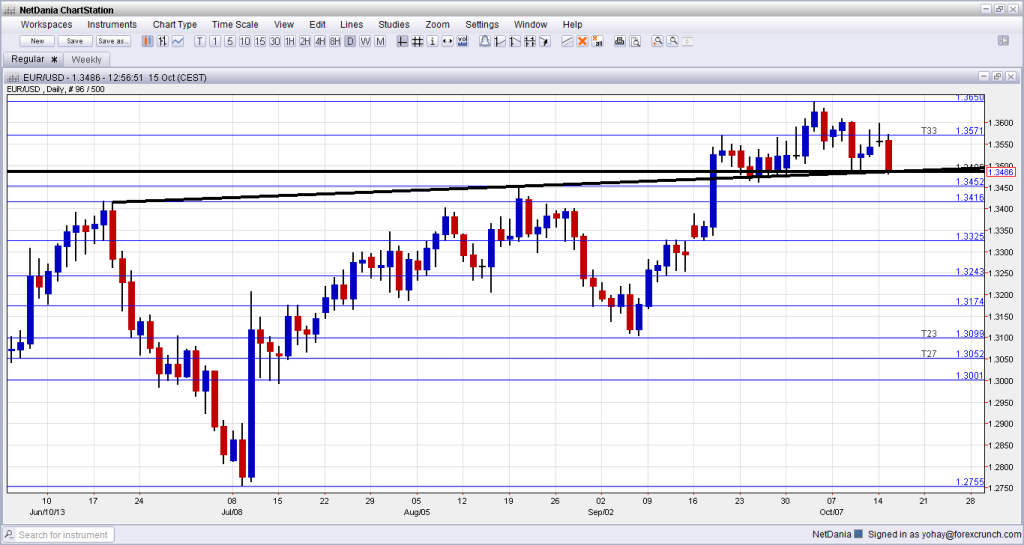Switch to the Regular workspace tab
1024x545 pixels.
pos(33,59)
